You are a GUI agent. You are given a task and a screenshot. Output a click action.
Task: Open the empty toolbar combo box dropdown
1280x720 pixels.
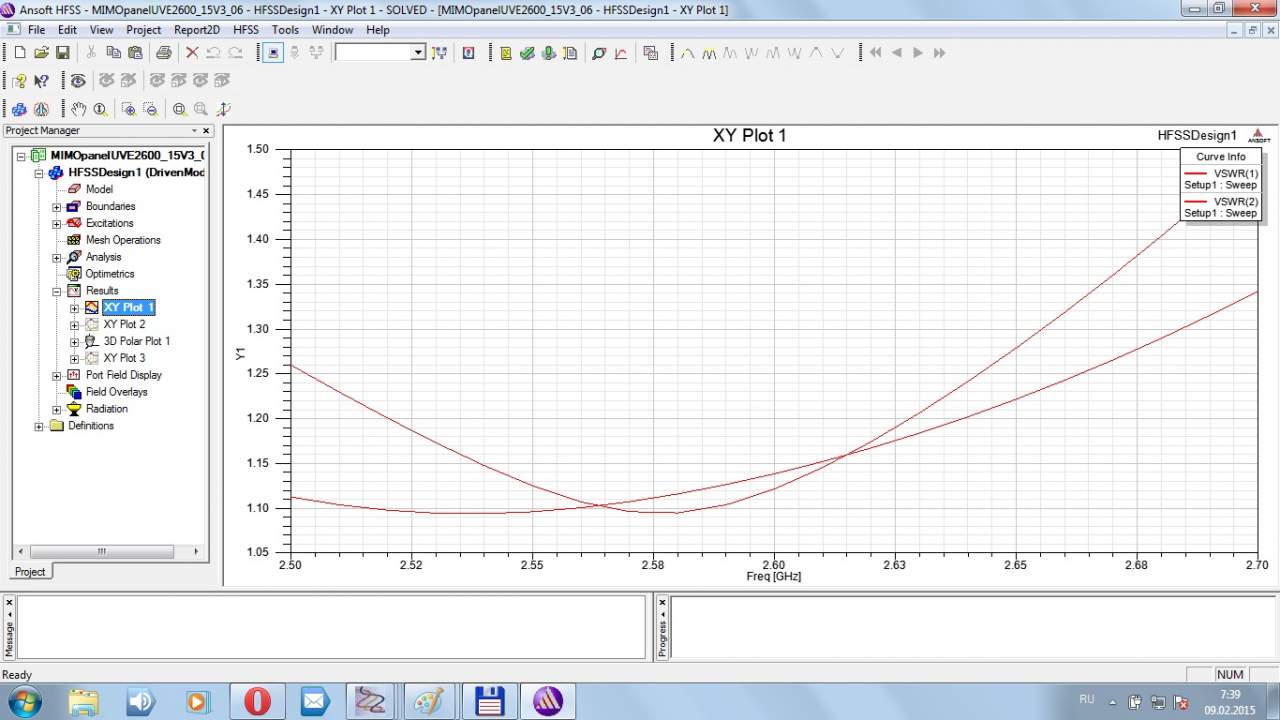click(x=418, y=53)
